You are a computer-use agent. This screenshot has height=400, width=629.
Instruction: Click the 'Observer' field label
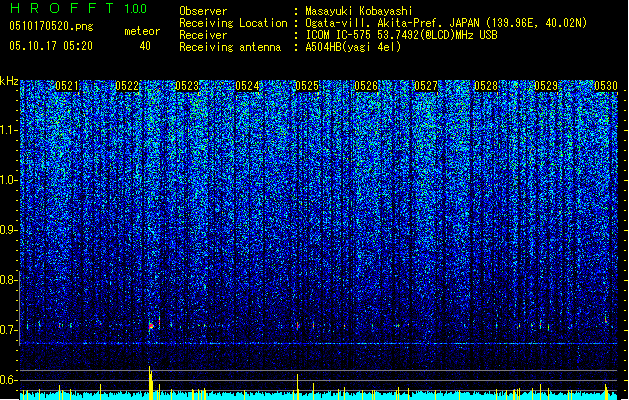pyautogui.click(x=203, y=11)
